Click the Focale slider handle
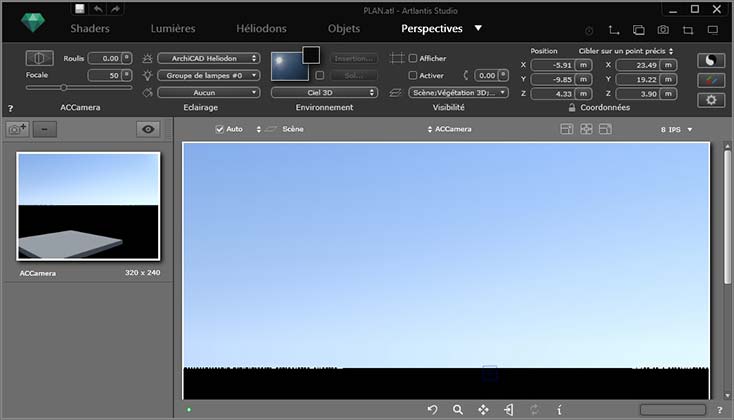 point(63,88)
